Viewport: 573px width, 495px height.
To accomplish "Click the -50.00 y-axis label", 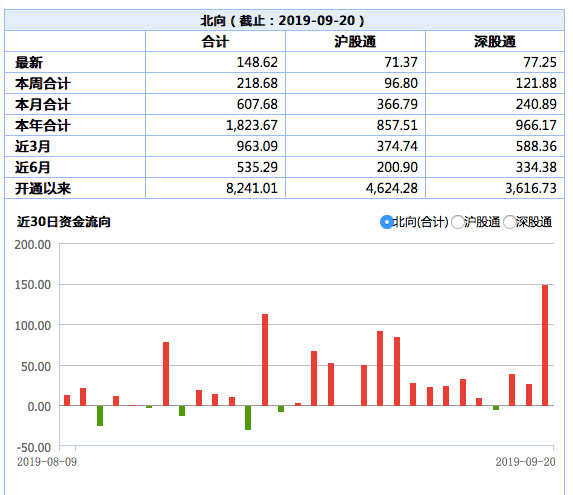I will (34, 448).
